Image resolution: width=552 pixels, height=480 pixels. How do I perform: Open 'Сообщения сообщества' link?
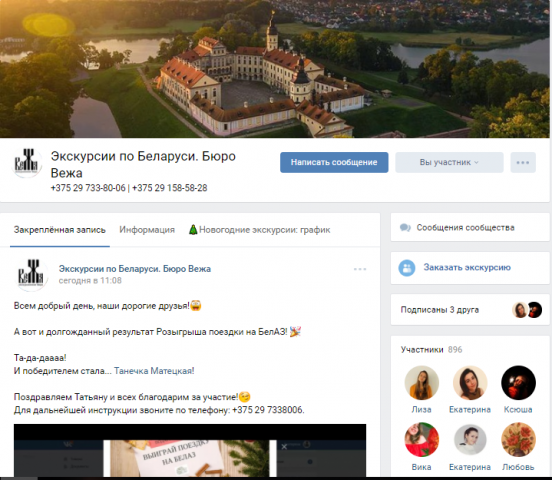pyautogui.click(x=465, y=227)
